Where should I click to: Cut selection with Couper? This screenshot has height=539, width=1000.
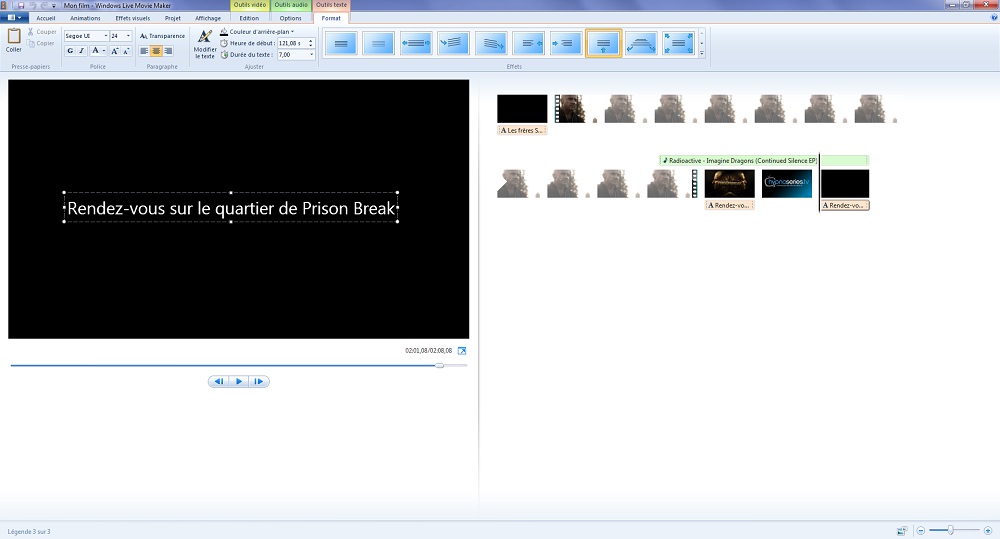(41, 31)
